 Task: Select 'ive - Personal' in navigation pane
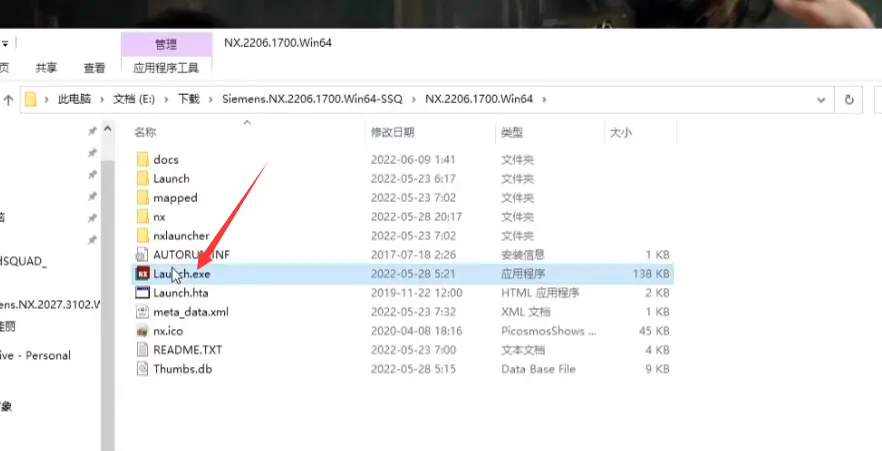pos(35,355)
